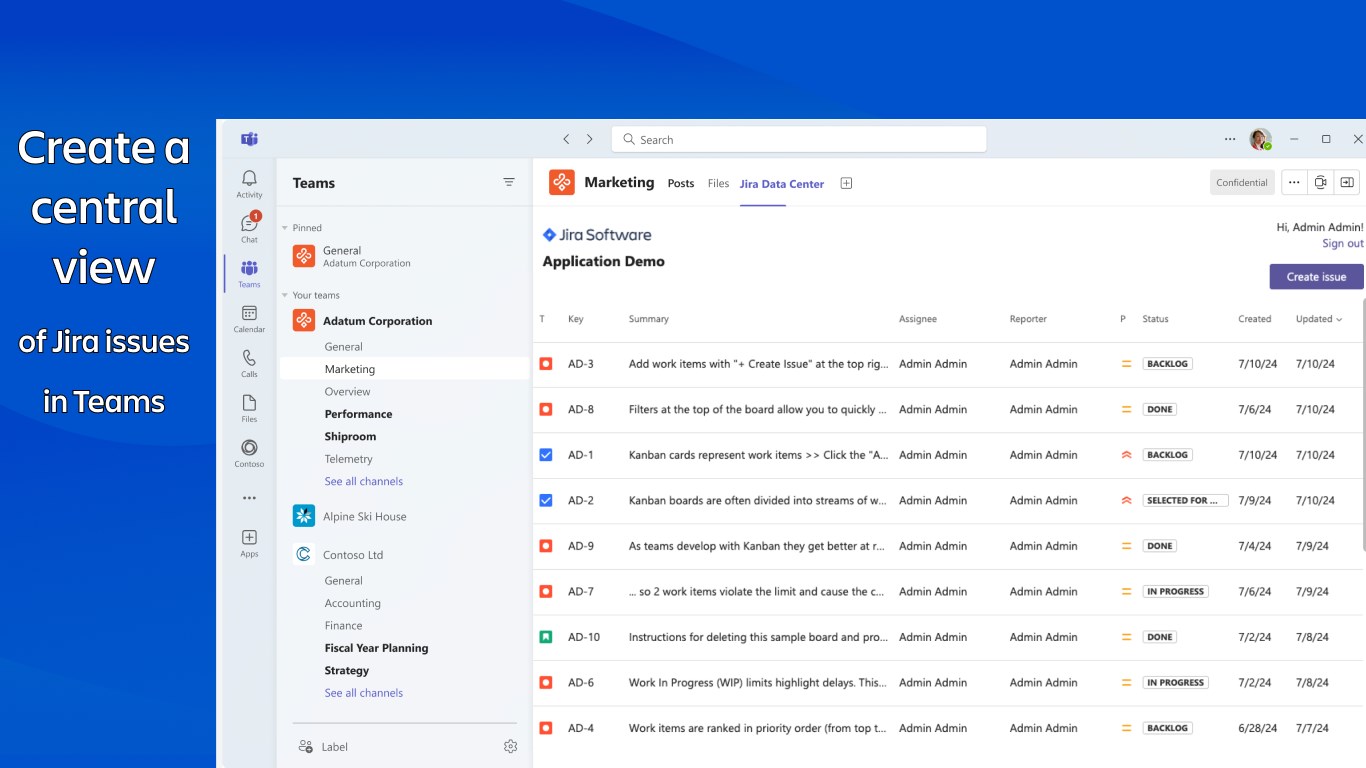Image resolution: width=1366 pixels, height=768 pixels.
Task: Start a meeting with the camera icon
Action: tap(1321, 182)
